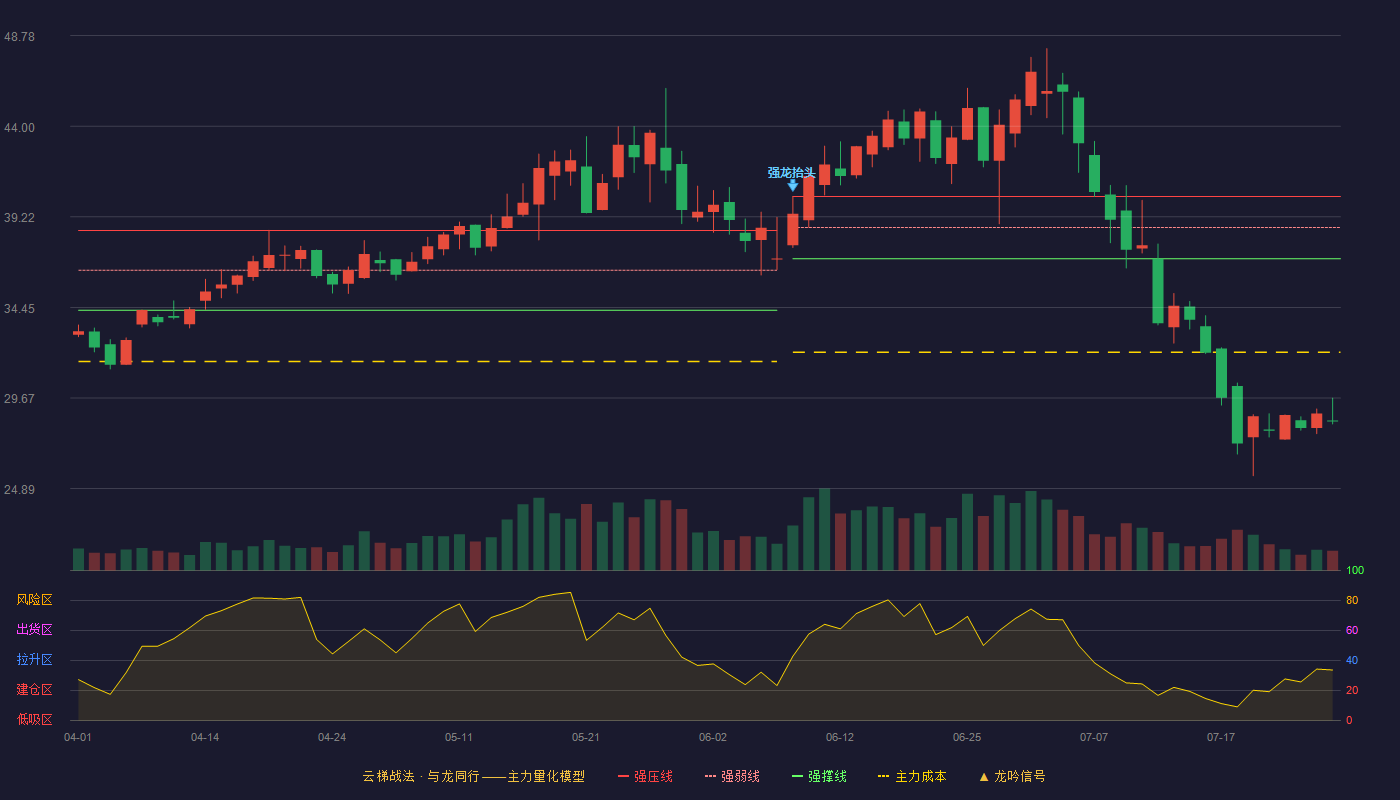1400x800 pixels.
Task: Click the 06-25 date label
Action: click(967, 737)
